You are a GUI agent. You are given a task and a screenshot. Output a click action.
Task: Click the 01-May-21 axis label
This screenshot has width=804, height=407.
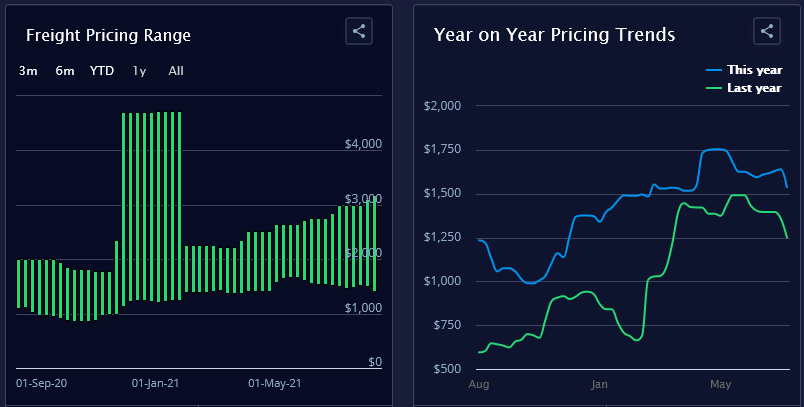click(x=275, y=383)
